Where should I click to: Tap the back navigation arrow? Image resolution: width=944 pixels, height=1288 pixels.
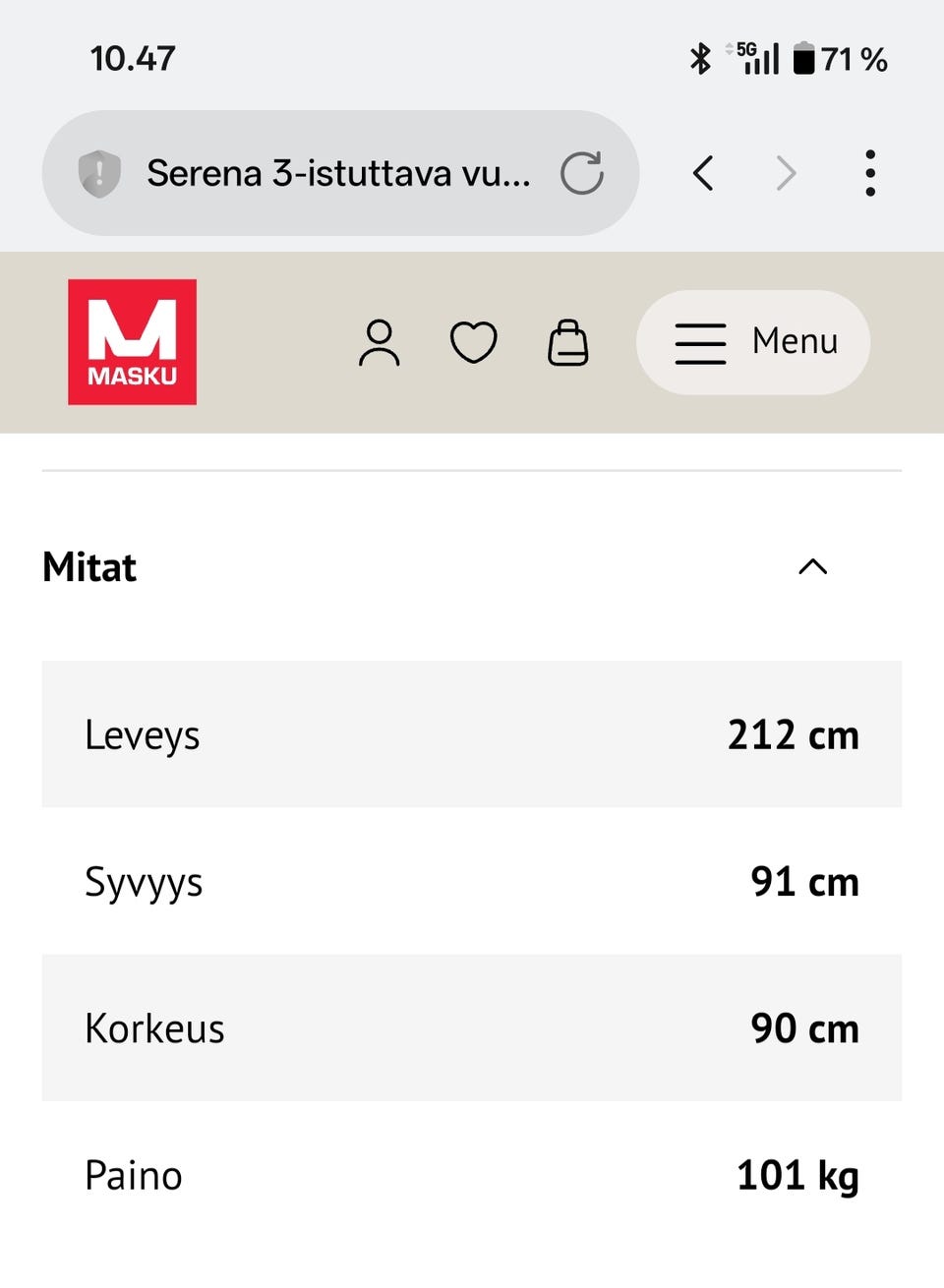[703, 172]
